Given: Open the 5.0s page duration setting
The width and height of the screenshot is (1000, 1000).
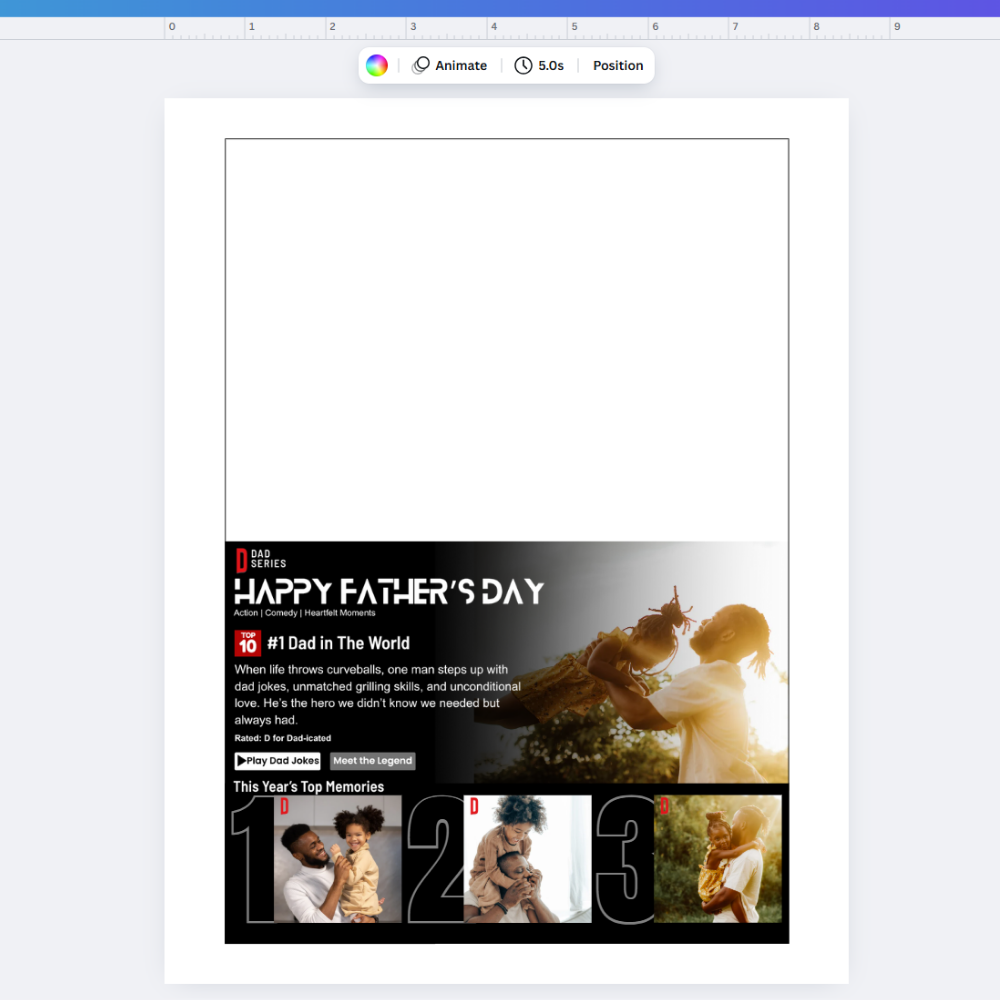Looking at the screenshot, I should tap(540, 65).
